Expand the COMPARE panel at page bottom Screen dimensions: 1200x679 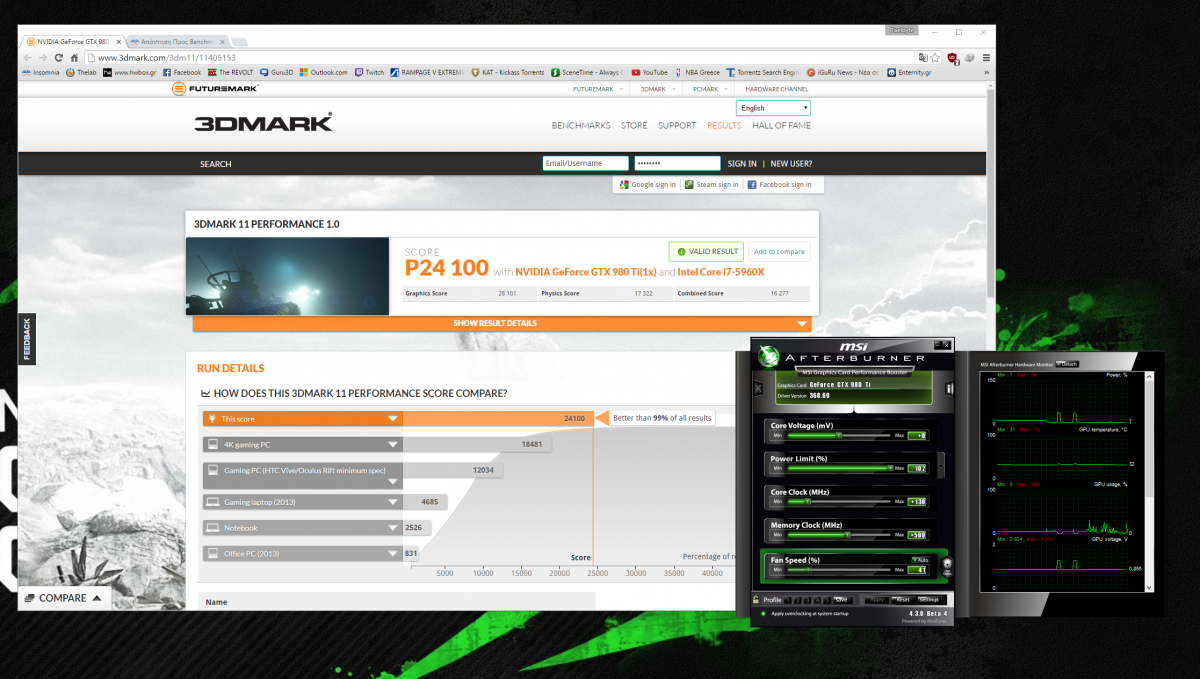point(63,598)
